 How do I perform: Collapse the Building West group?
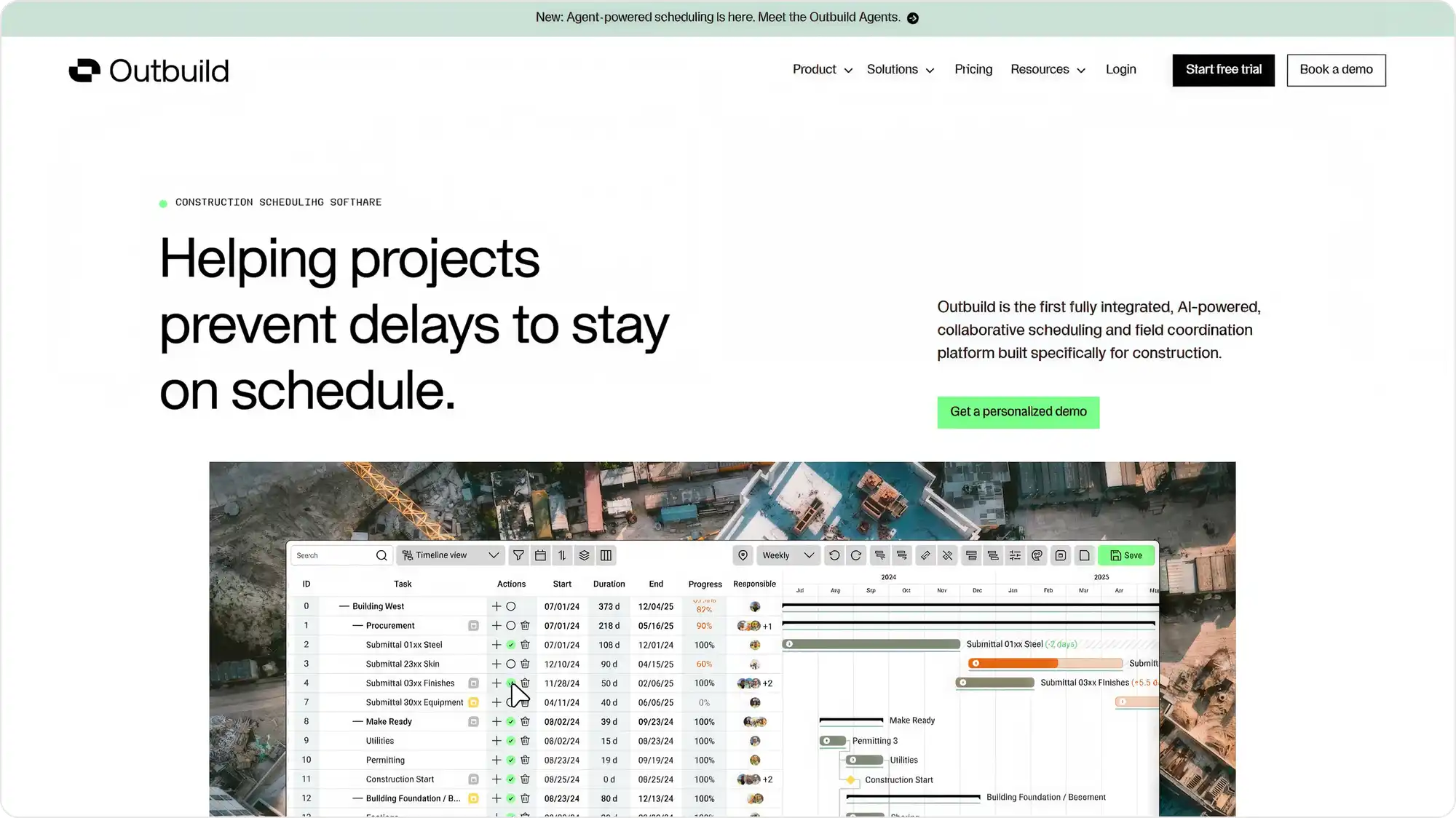pos(344,606)
